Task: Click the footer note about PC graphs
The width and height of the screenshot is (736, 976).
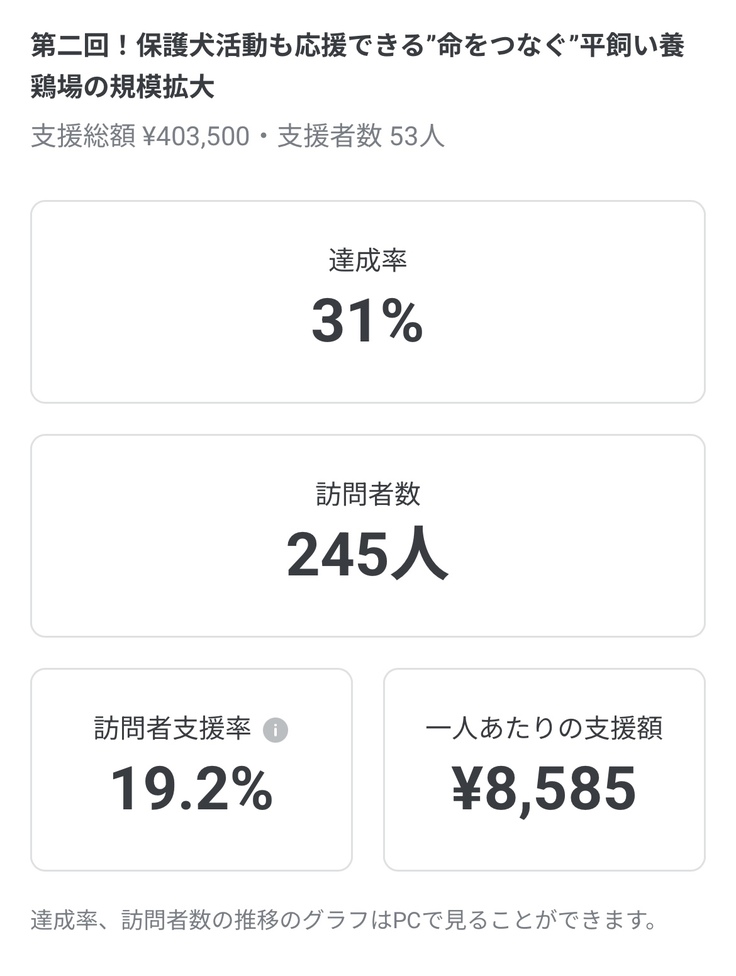Action: [x=344, y=920]
